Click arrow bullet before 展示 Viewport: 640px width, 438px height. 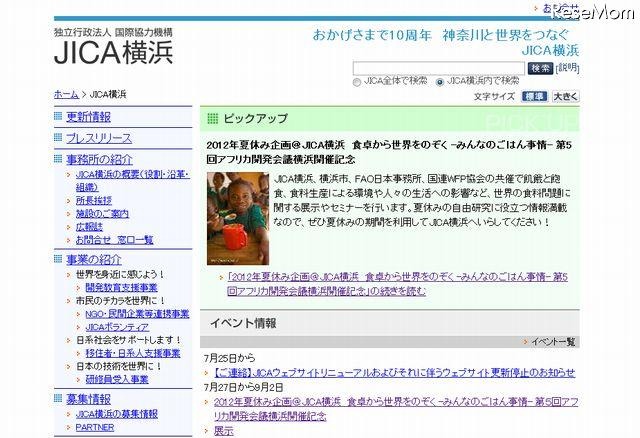pos(207,431)
